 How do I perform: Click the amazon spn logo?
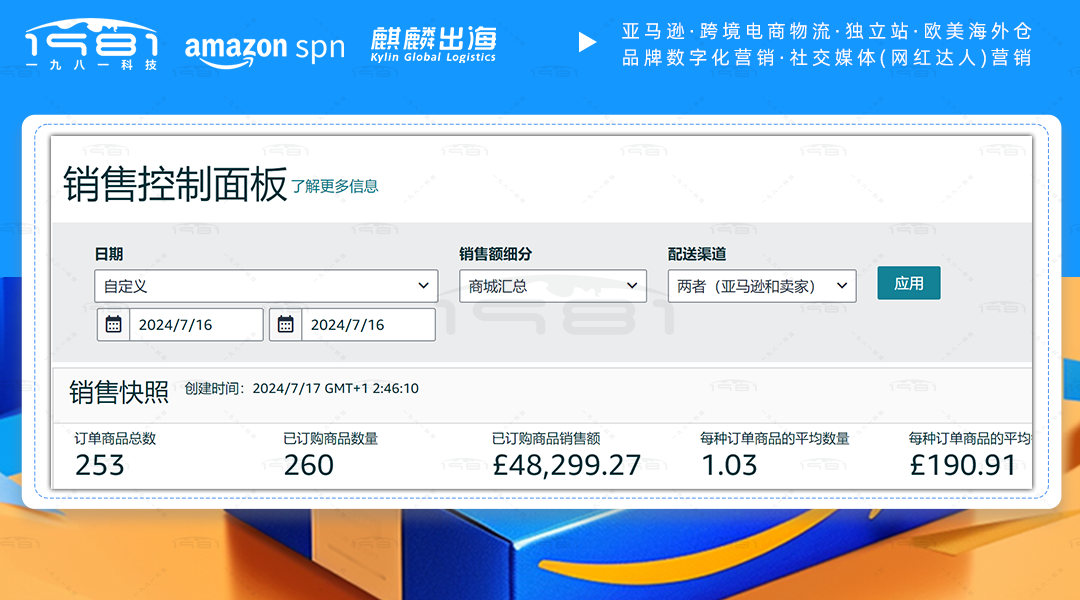click(x=265, y=49)
